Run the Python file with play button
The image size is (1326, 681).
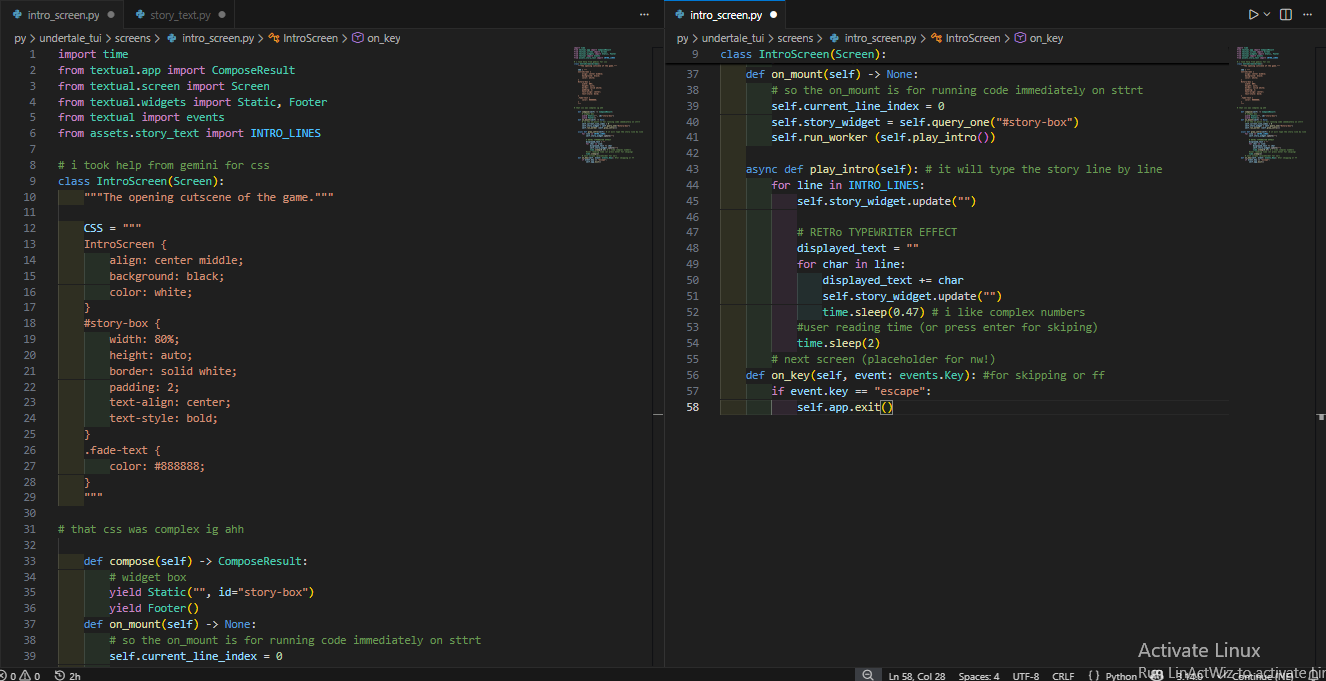pyautogui.click(x=1253, y=15)
